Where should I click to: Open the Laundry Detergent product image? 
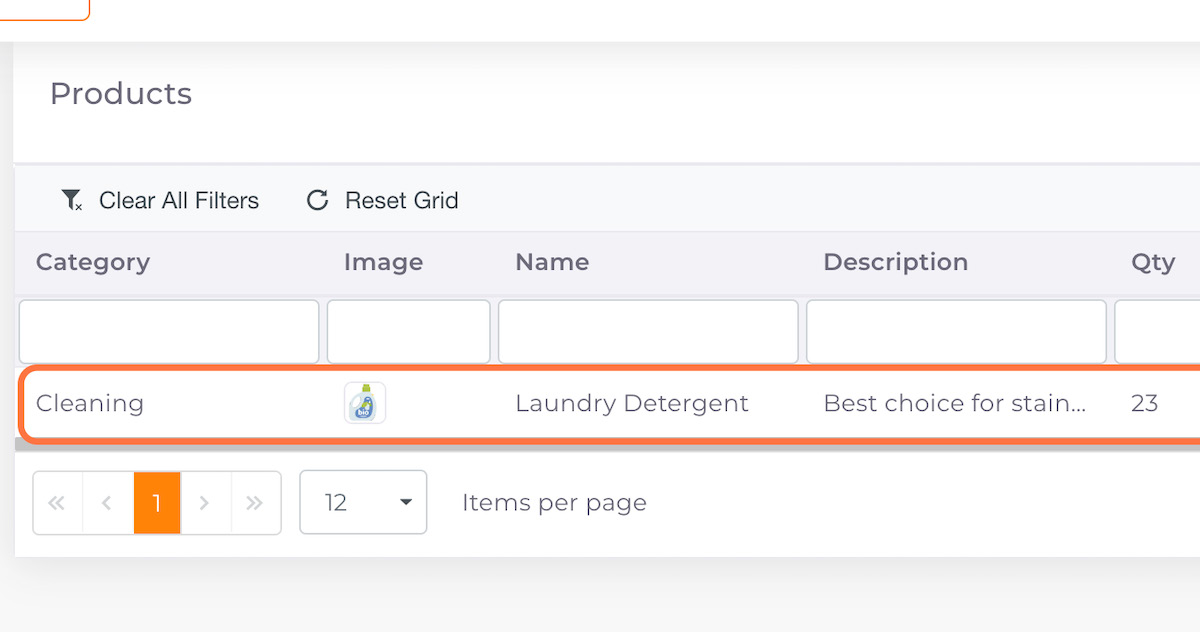coord(365,403)
